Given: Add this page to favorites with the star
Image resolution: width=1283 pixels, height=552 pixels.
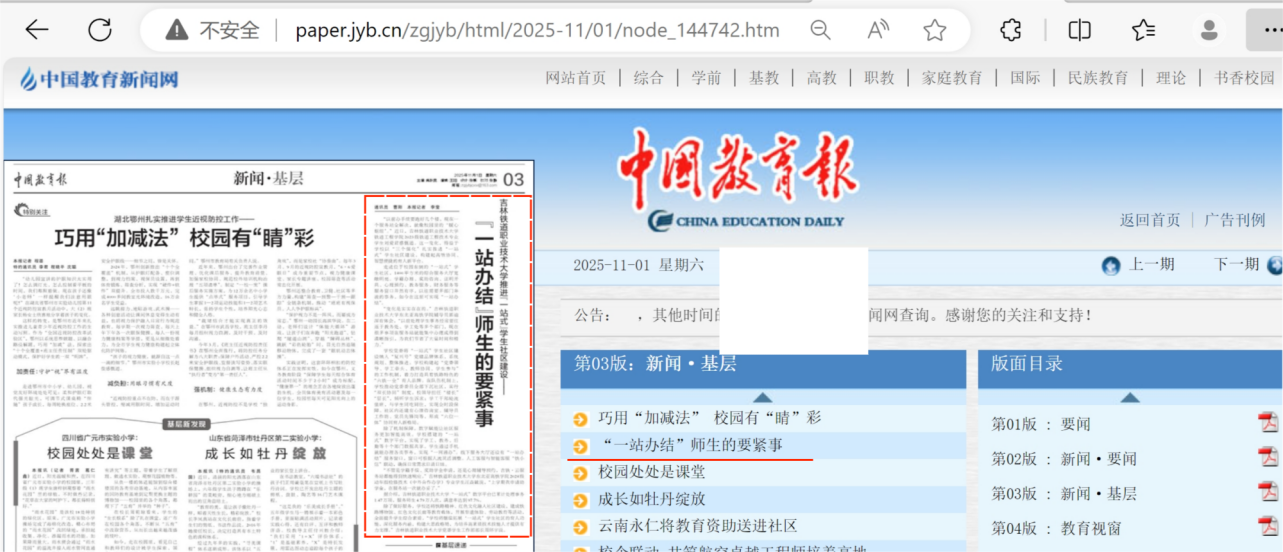Looking at the screenshot, I should [935, 30].
